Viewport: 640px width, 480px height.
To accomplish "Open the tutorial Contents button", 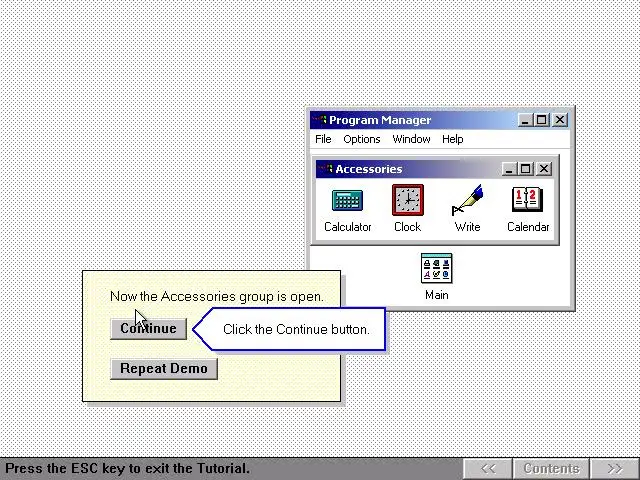I will click(551, 468).
